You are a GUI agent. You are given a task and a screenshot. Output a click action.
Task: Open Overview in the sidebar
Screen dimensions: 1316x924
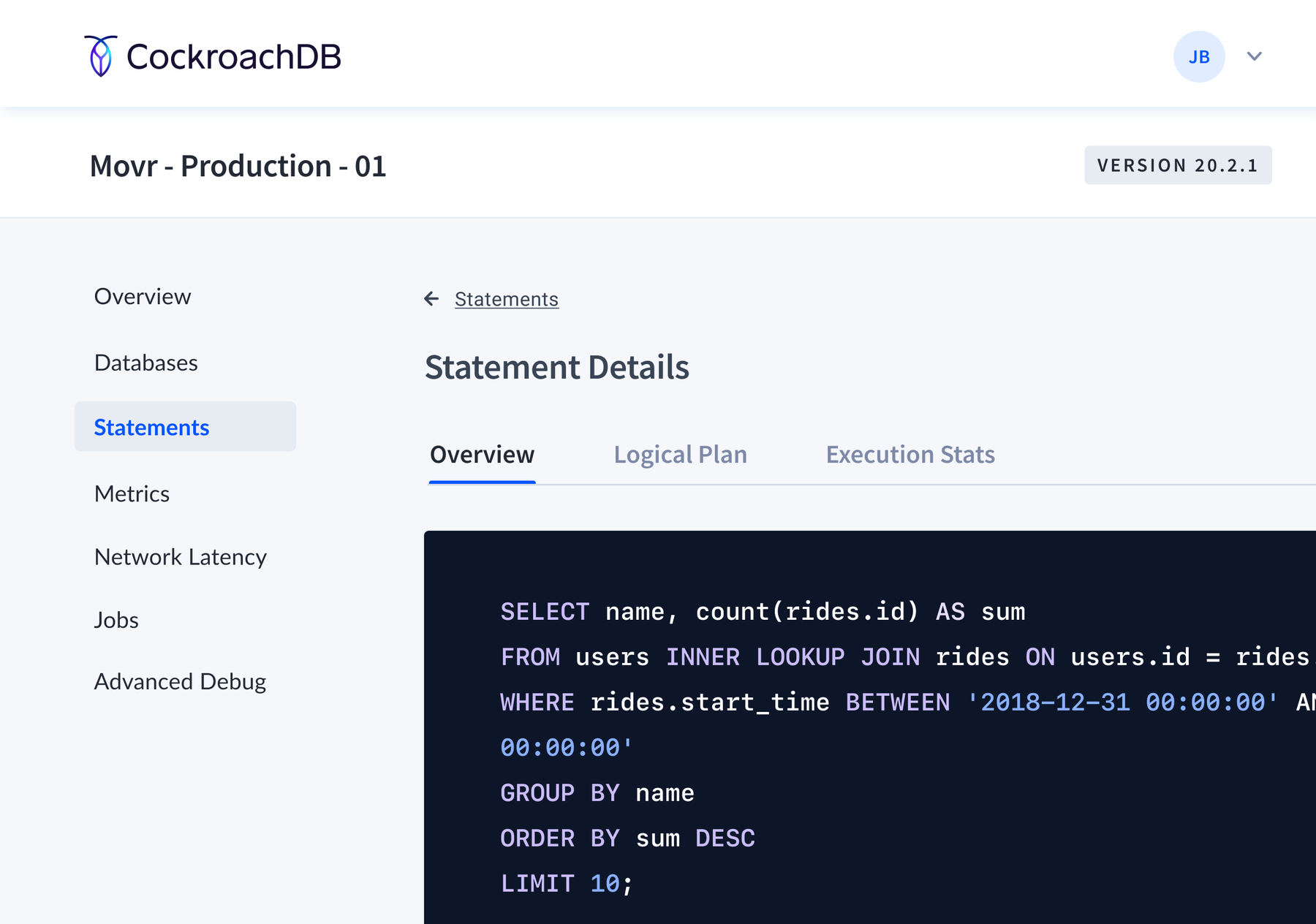click(143, 296)
